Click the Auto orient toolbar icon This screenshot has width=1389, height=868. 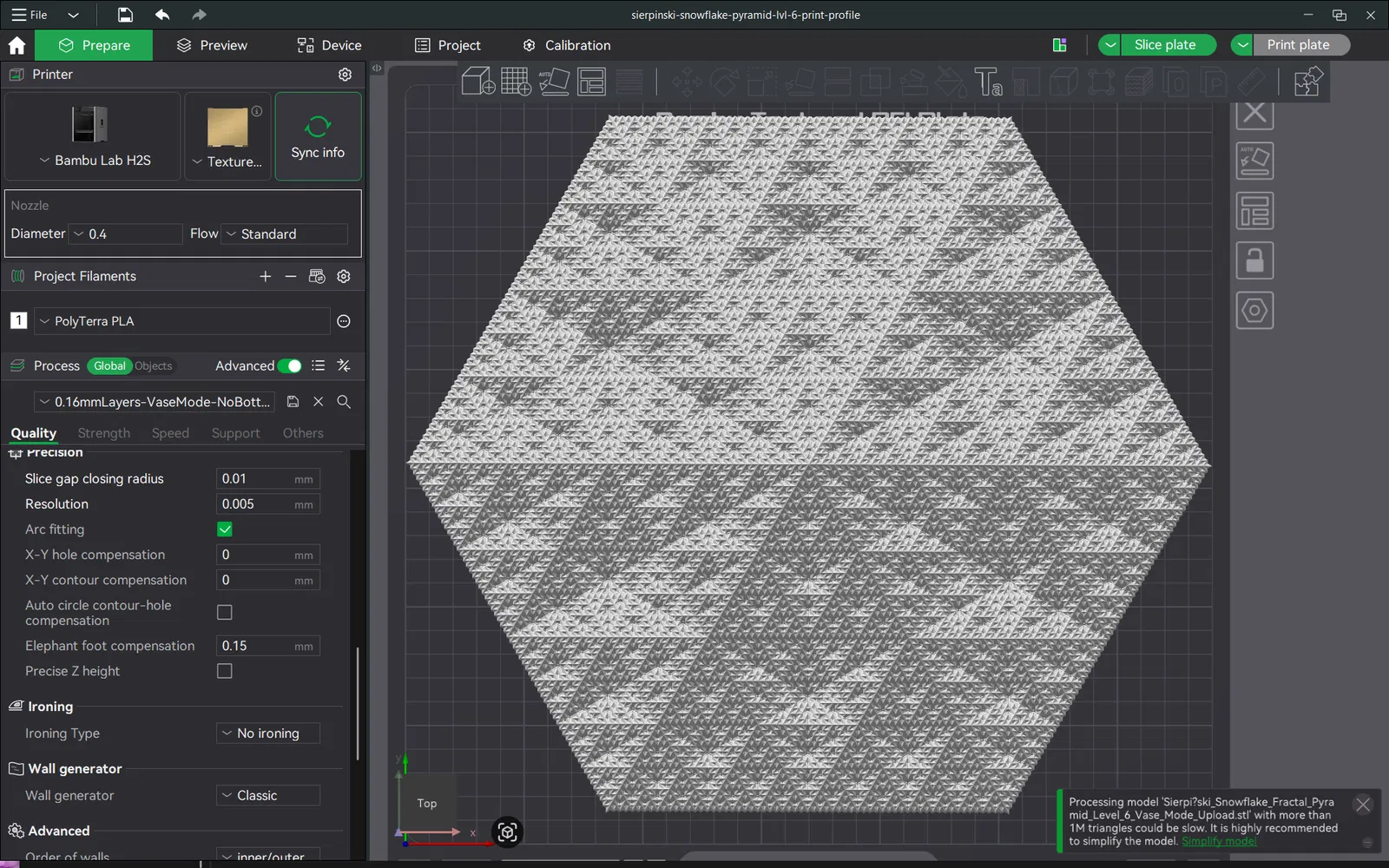[554, 82]
